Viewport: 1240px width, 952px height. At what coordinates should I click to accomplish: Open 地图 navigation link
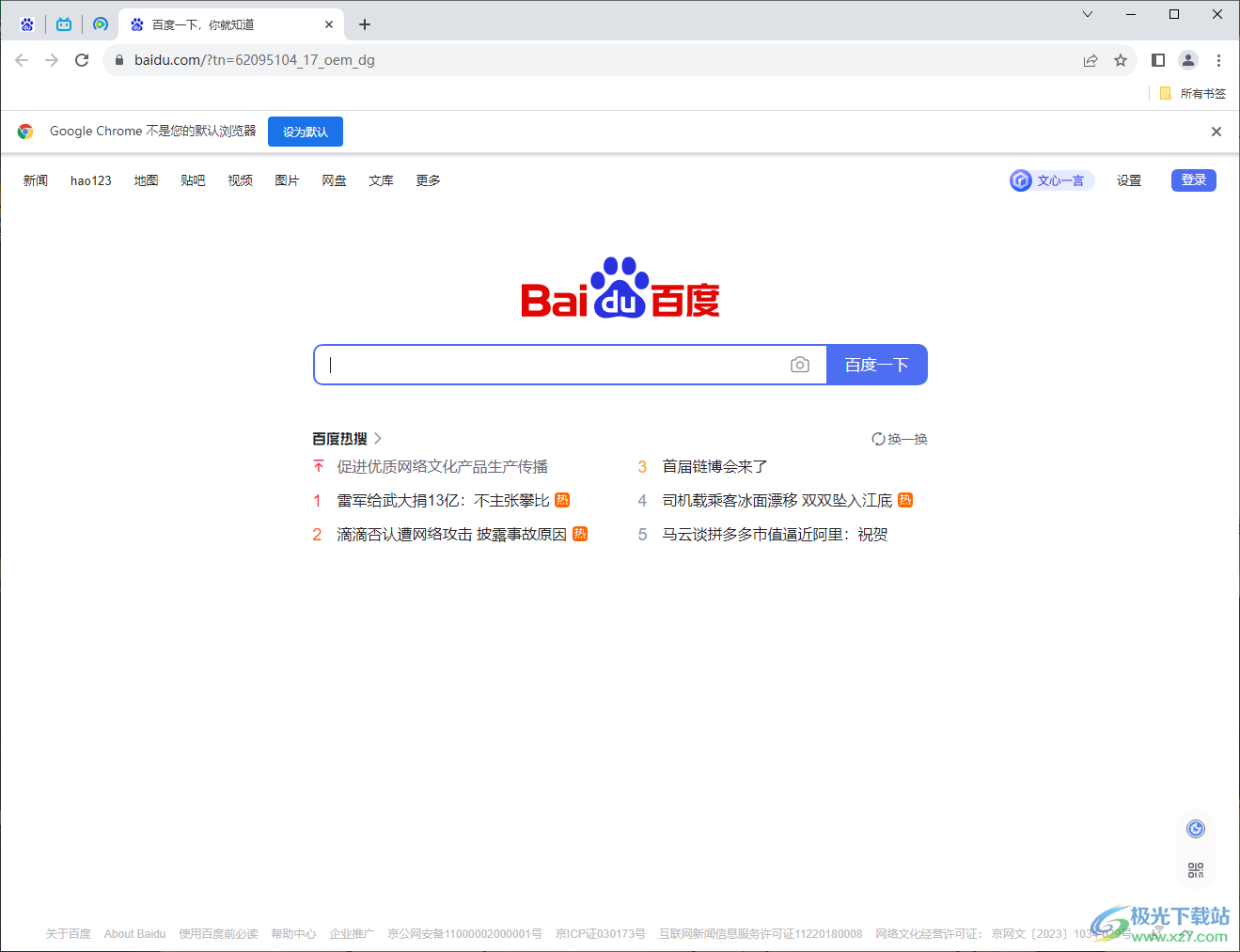click(146, 180)
